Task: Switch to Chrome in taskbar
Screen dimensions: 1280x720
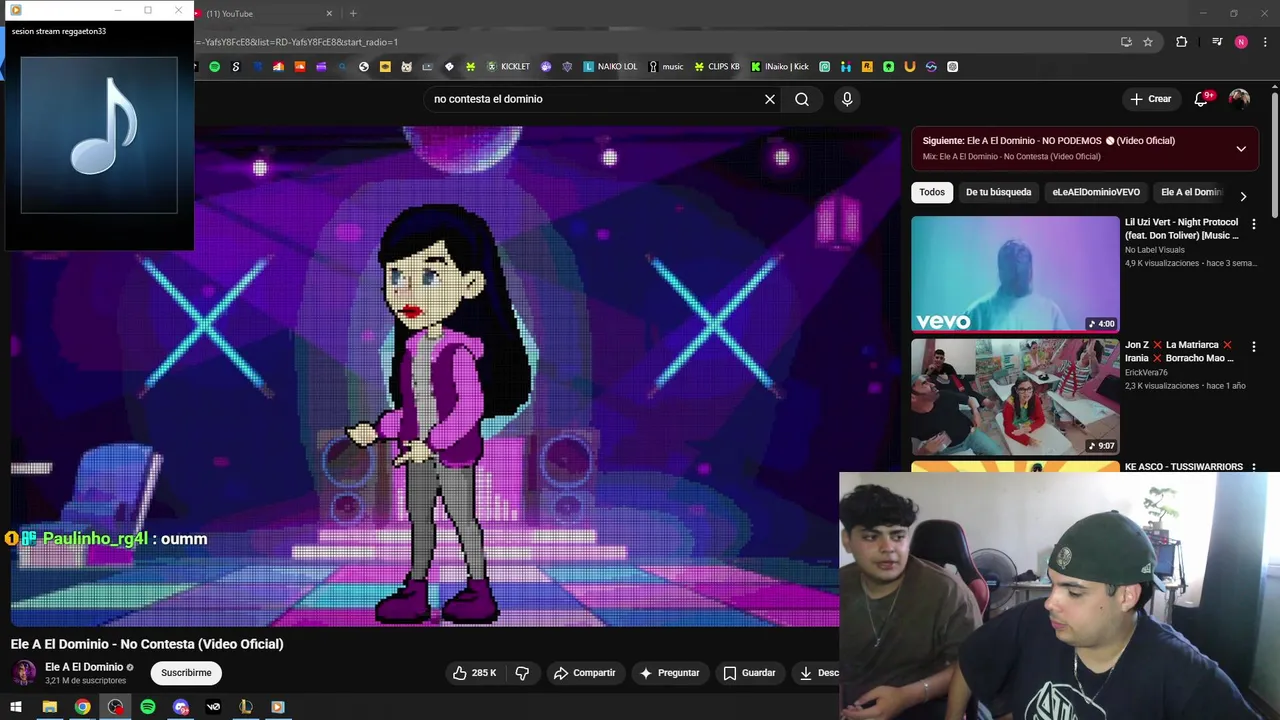Action: click(x=82, y=707)
